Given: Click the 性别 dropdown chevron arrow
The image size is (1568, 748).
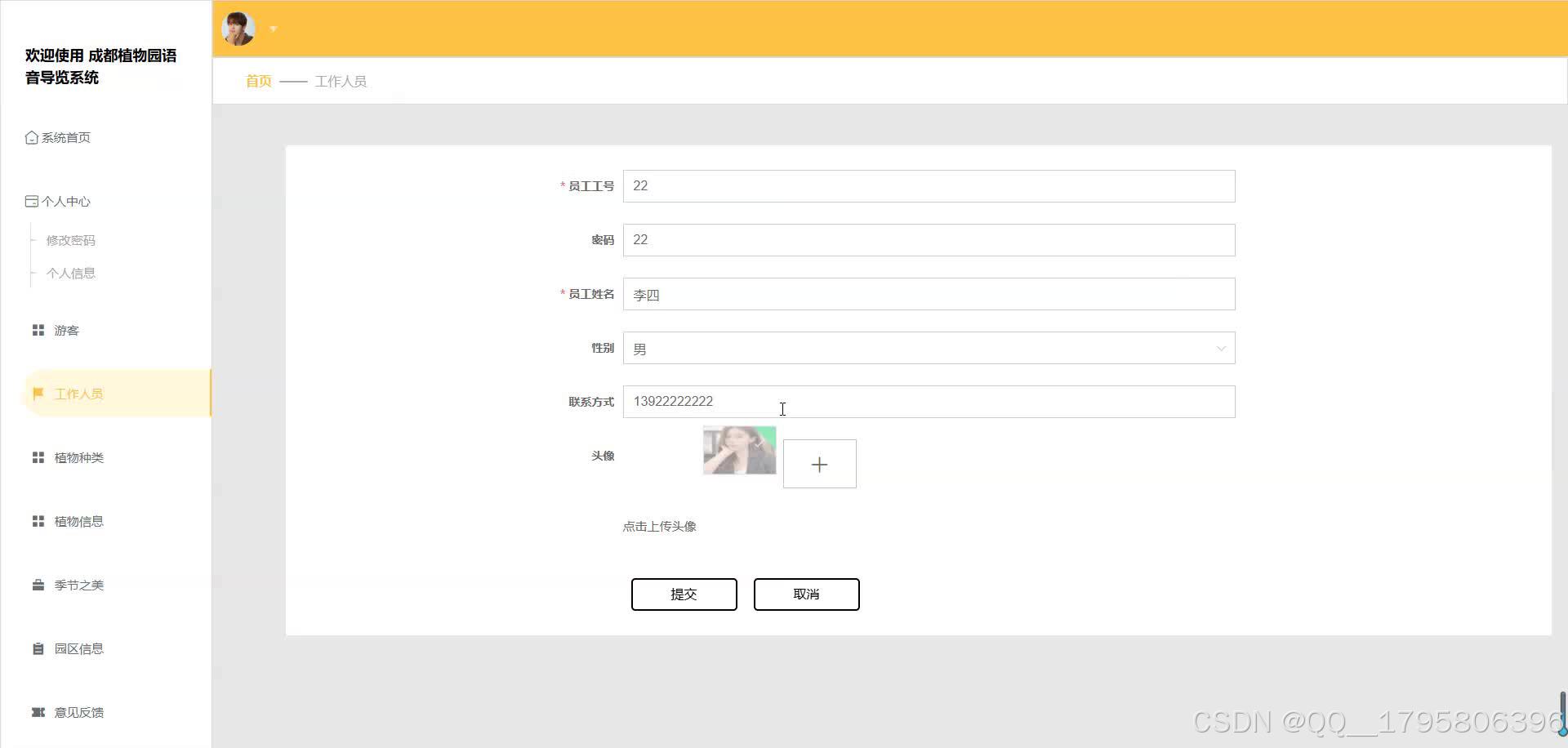Looking at the screenshot, I should click(x=1221, y=349).
